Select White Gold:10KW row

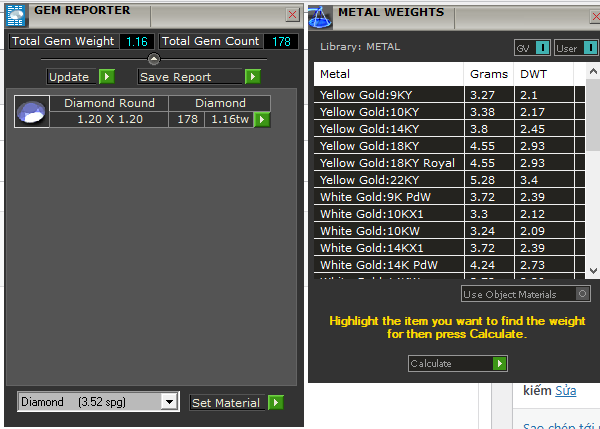click(x=390, y=230)
